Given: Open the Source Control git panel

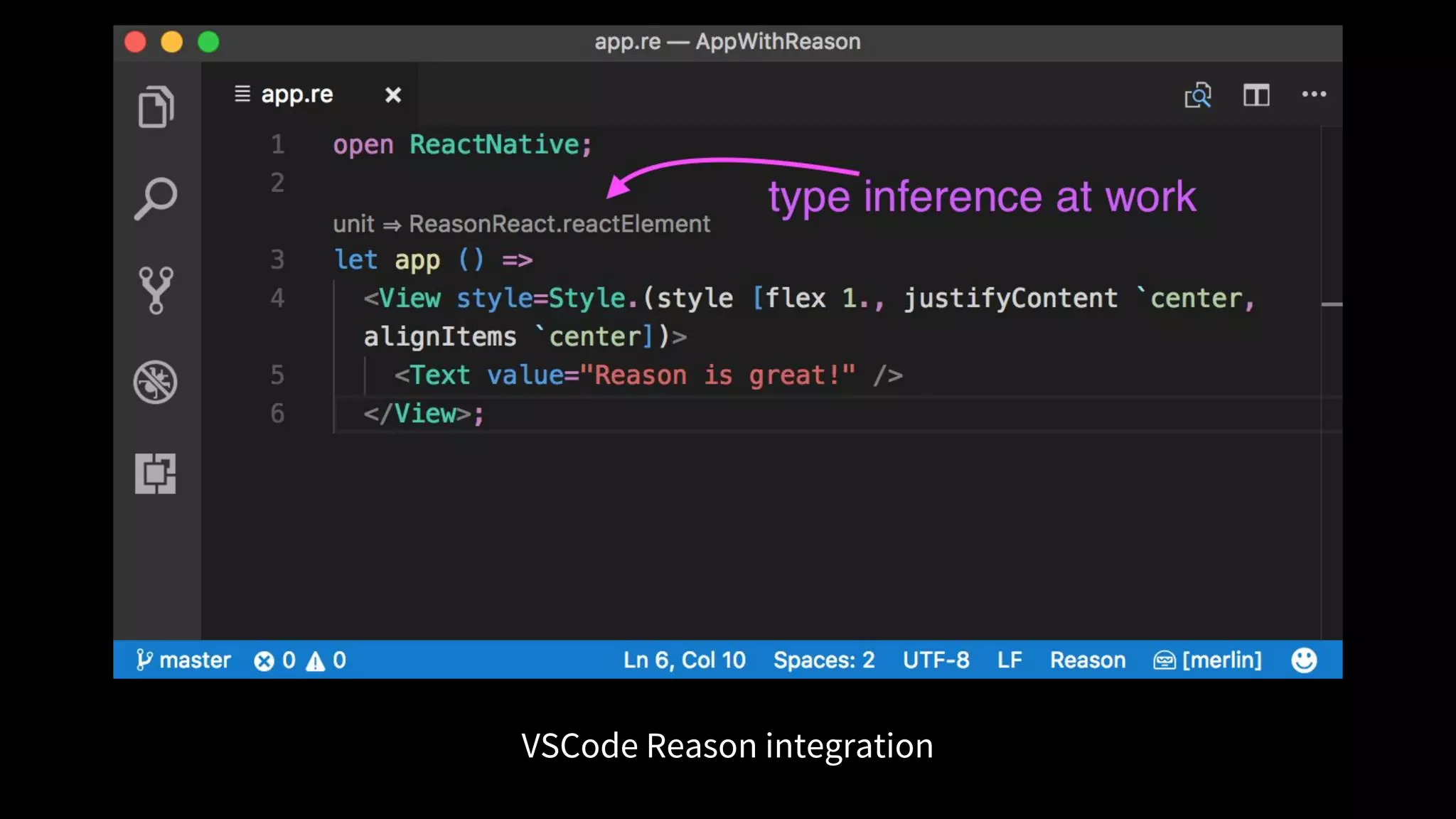Looking at the screenshot, I should tap(156, 290).
